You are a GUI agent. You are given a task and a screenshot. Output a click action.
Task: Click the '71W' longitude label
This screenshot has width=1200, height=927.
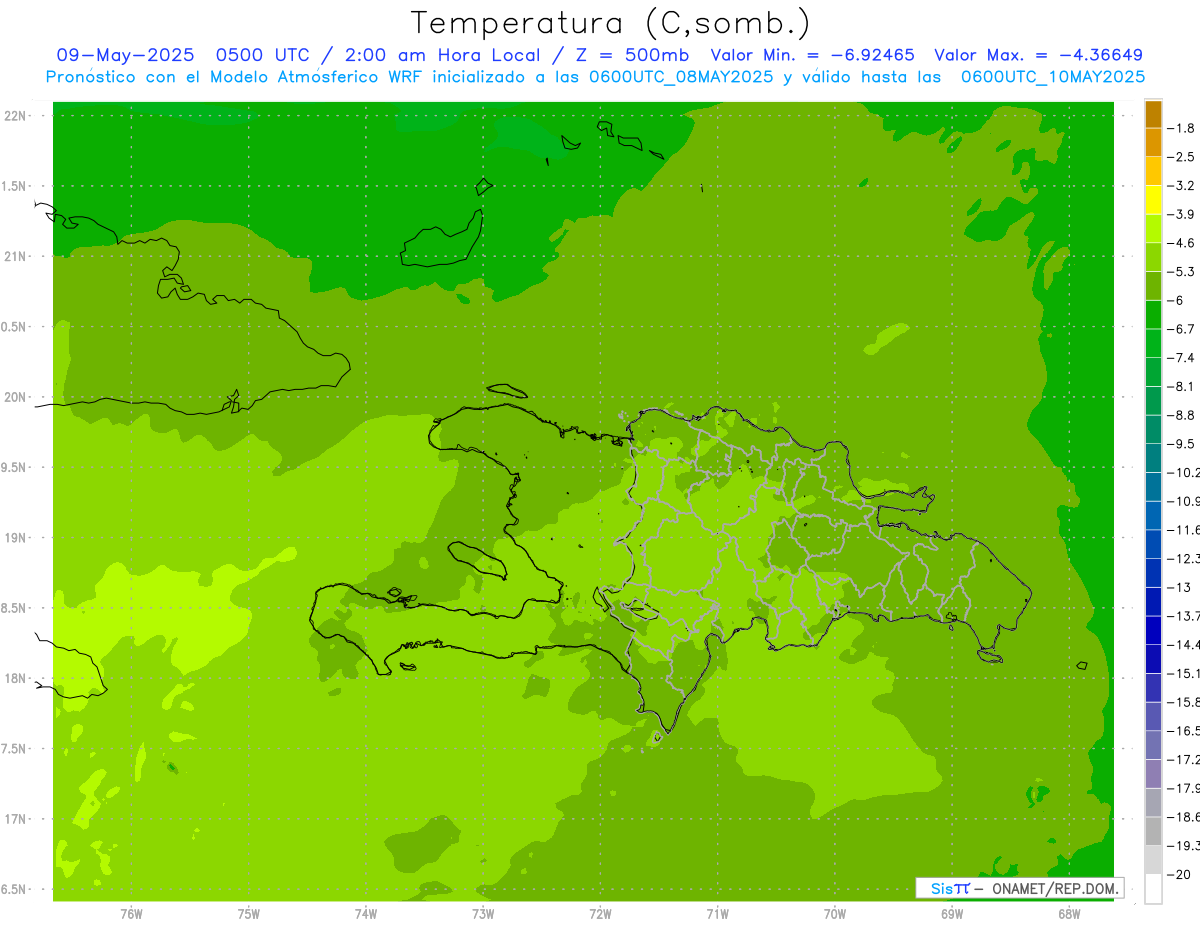717,914
